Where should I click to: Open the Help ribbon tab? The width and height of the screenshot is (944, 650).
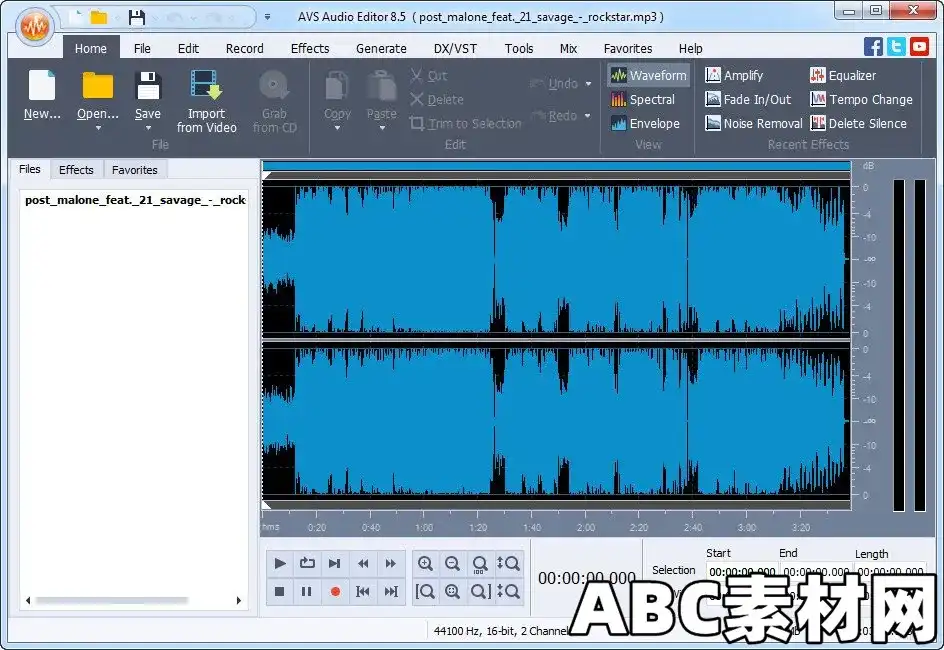[691, 48]
